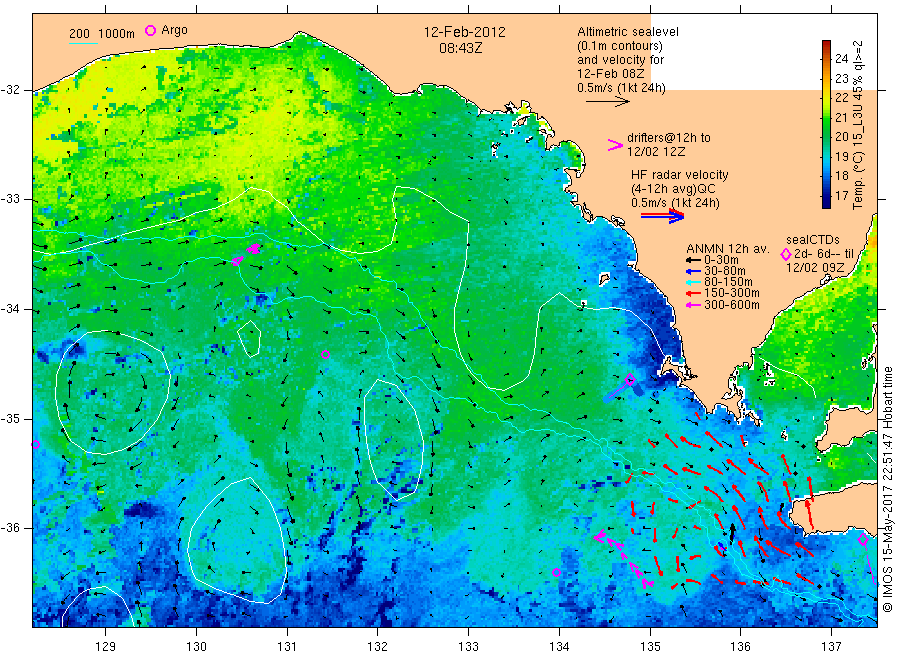The image size is (900, 660).
Task: Click the longitude axis label '129'
Action: (106, 647)
